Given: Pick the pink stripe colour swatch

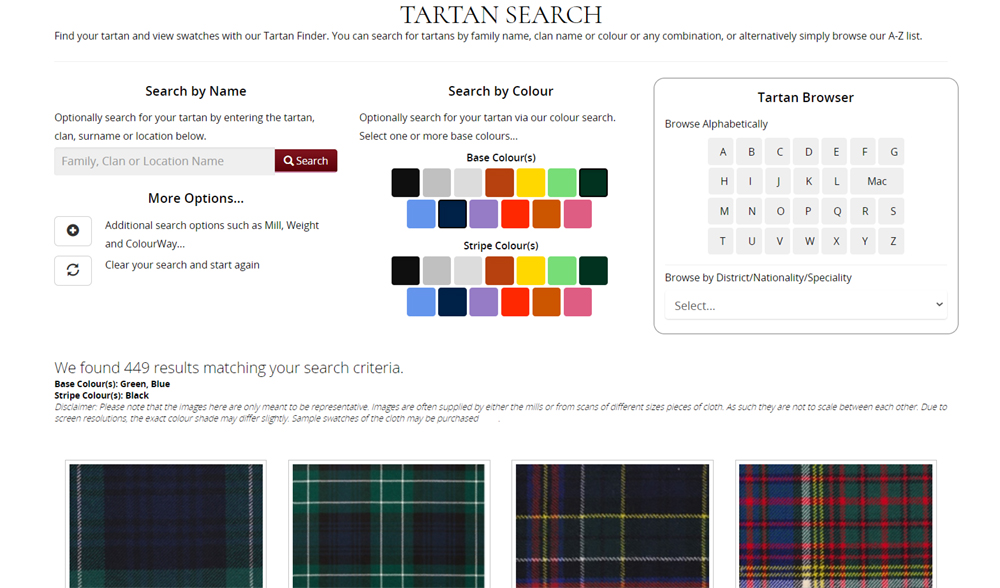Looking at the screenshot, I should [577, 302].
